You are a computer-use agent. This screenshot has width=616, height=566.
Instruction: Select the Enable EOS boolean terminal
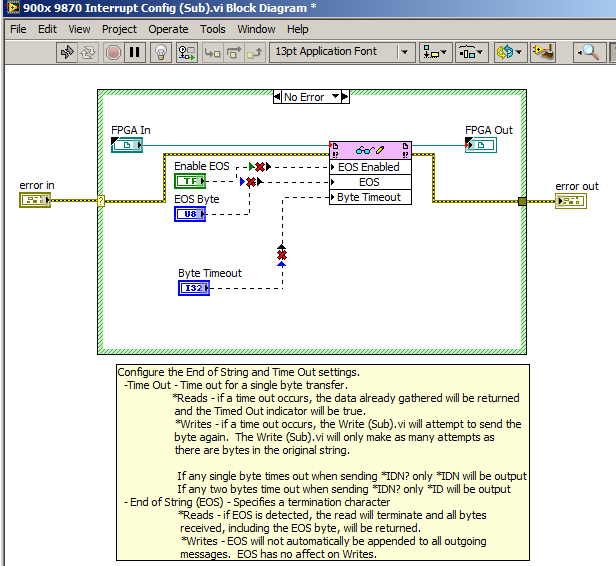tap(190, 181)
